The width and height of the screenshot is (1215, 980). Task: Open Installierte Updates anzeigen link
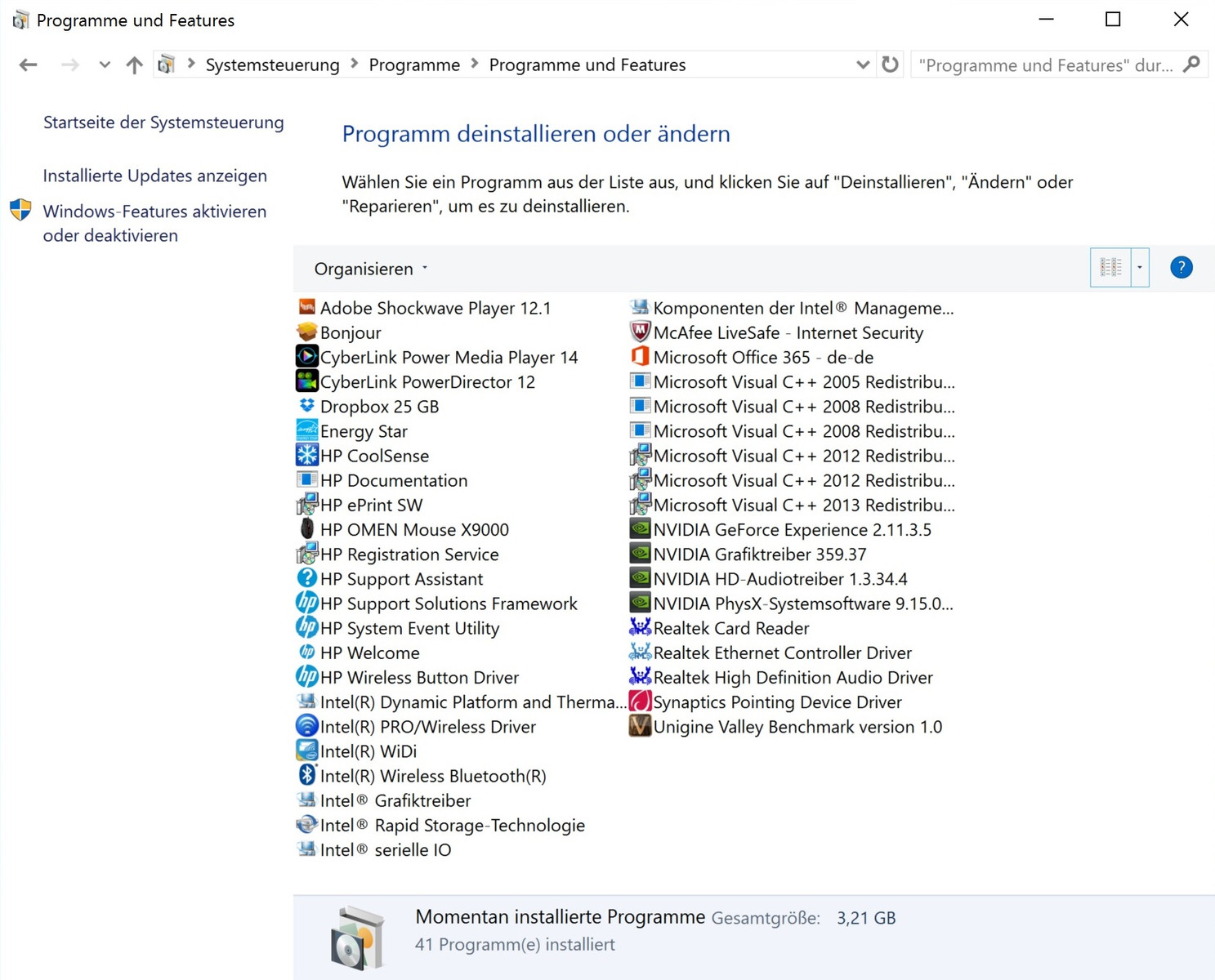[x=155, y=176]
